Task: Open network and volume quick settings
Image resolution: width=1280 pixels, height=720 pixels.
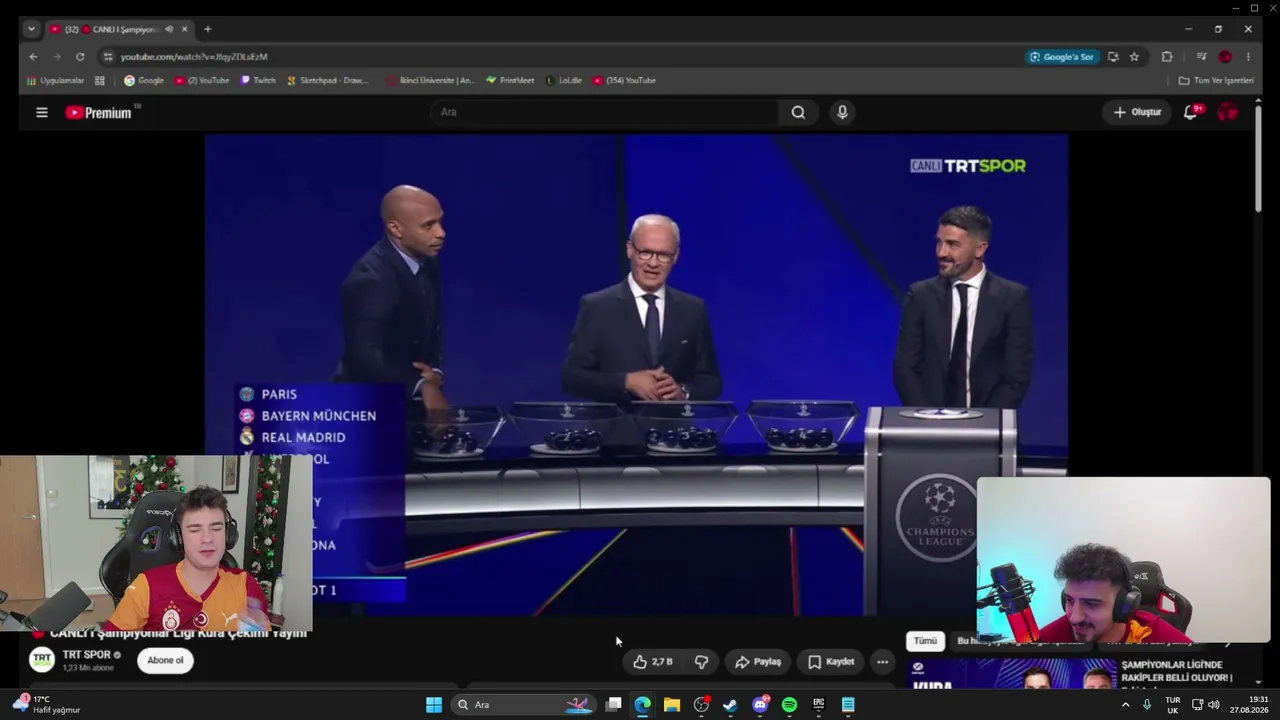Action: point(1208,705)
